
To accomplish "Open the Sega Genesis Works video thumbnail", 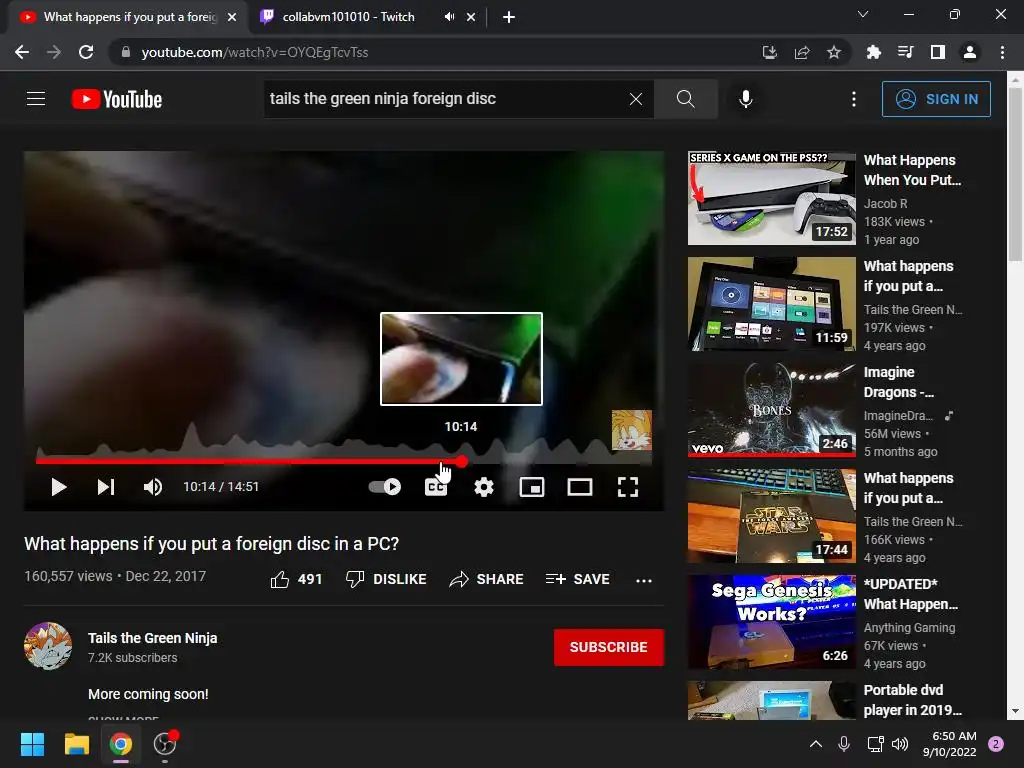I will click(x=771, y=622).
